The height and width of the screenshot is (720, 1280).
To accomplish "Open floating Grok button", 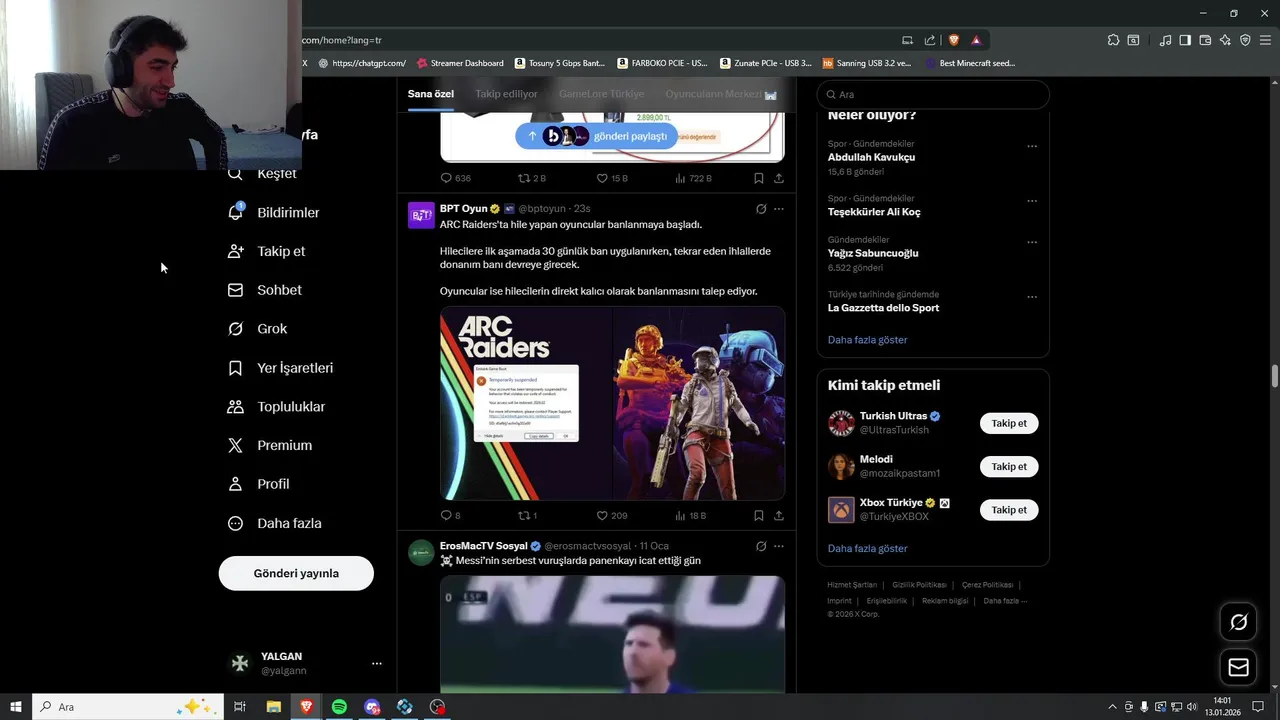I will 1238,622.
